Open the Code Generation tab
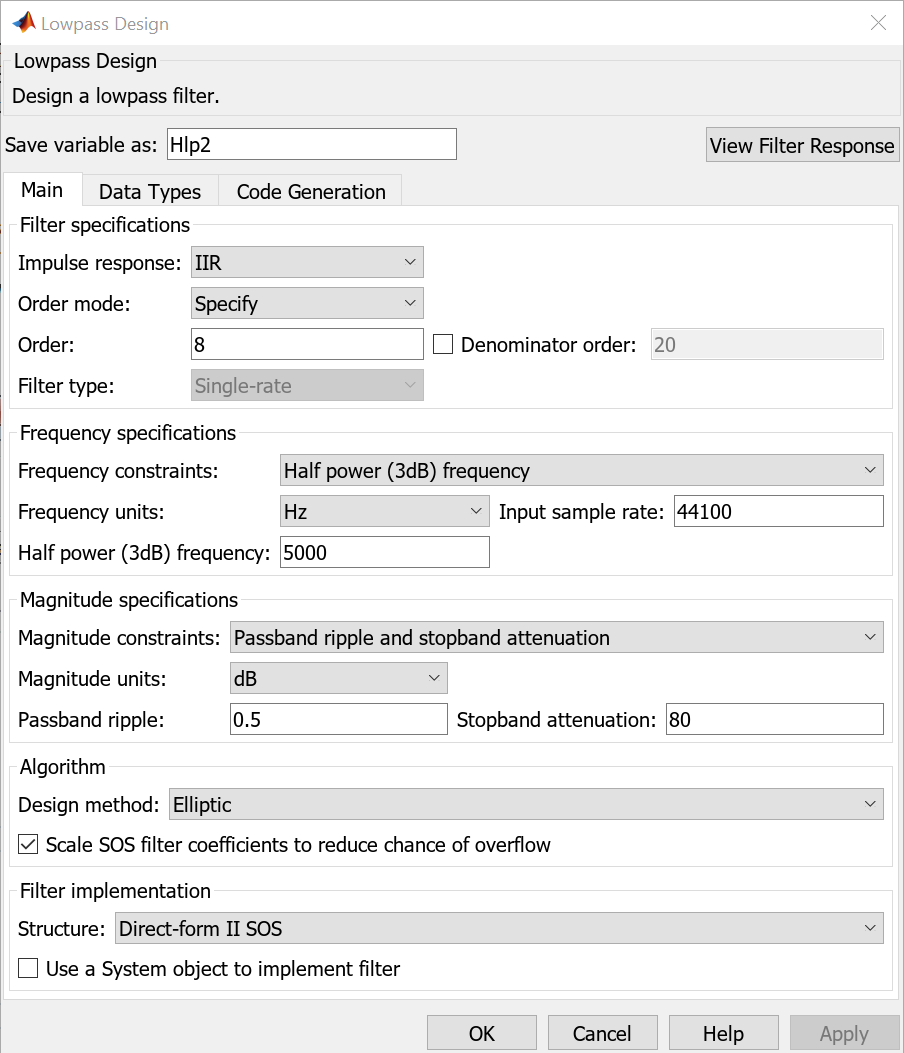This screenshot has width=904, height=1053. pos(311,192)
